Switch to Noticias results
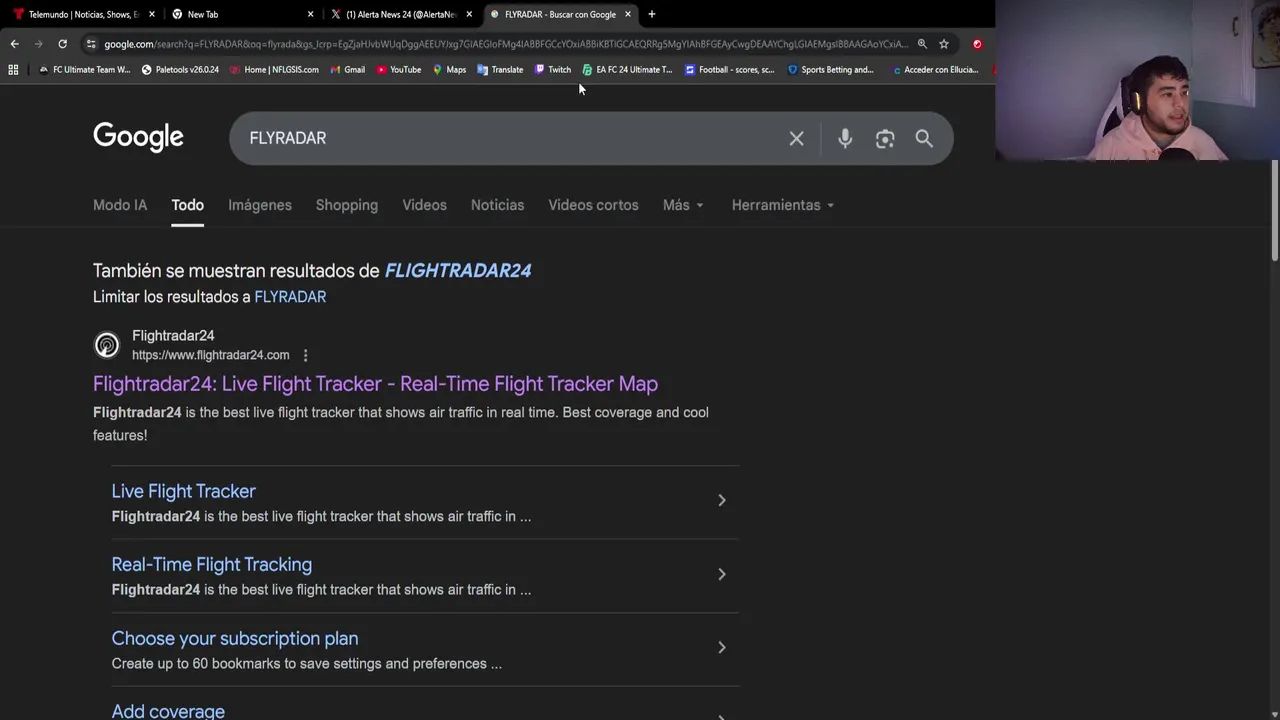 [x=497, y=205]
